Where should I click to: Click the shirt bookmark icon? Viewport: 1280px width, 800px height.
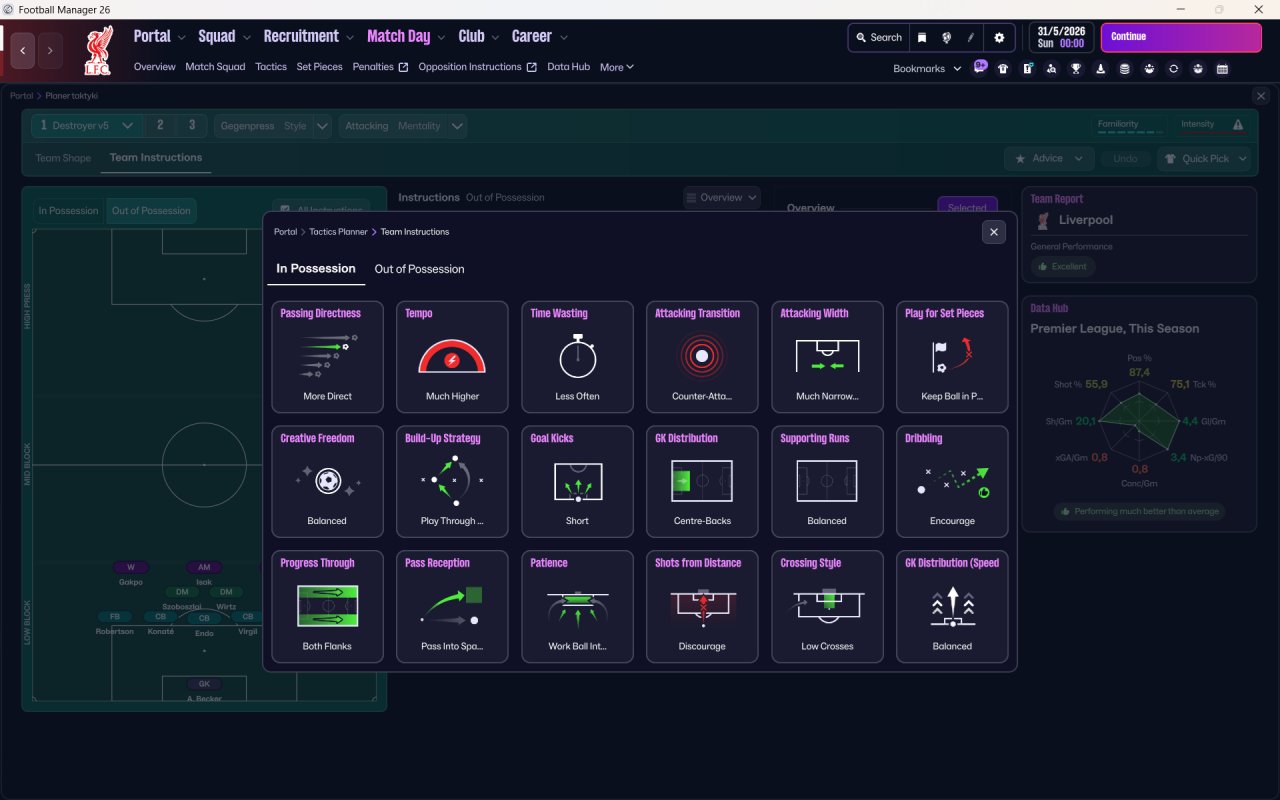[x=1003, y=69]
